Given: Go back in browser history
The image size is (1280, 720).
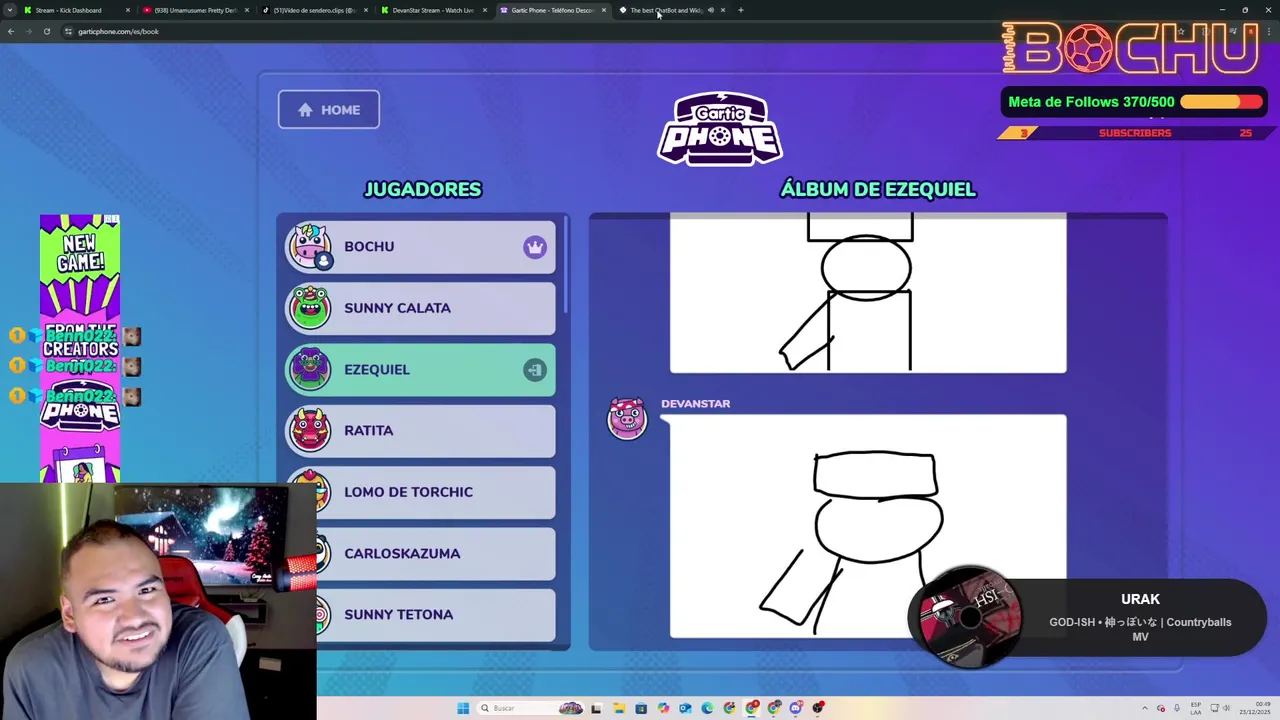Looking at the screenshot, I should pyautogui.click(x=11, y=31).
